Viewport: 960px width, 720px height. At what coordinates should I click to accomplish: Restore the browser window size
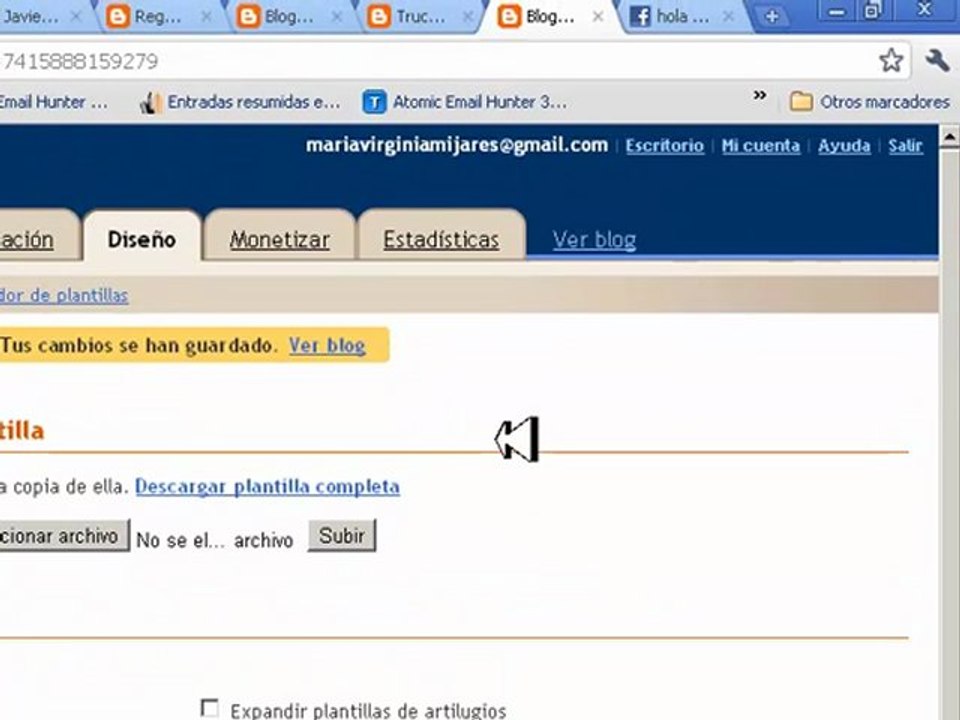872,10
